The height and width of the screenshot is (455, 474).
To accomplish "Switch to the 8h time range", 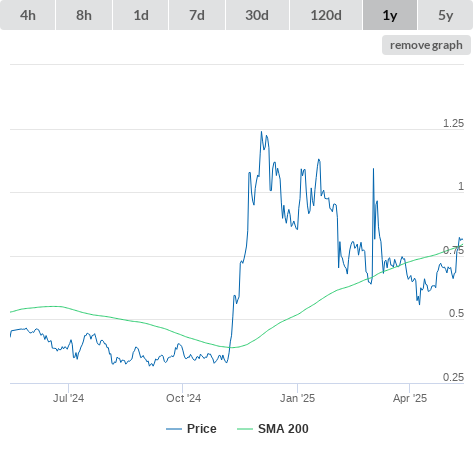I will point(84,15).
